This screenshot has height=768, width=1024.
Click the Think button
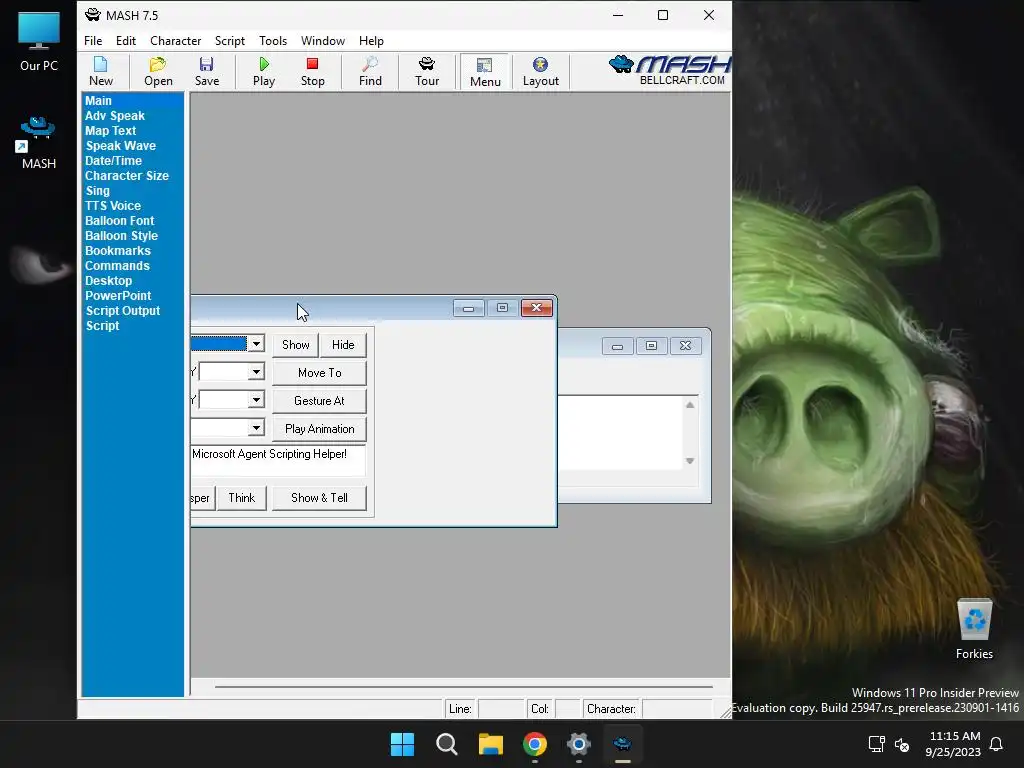point(242,498)
